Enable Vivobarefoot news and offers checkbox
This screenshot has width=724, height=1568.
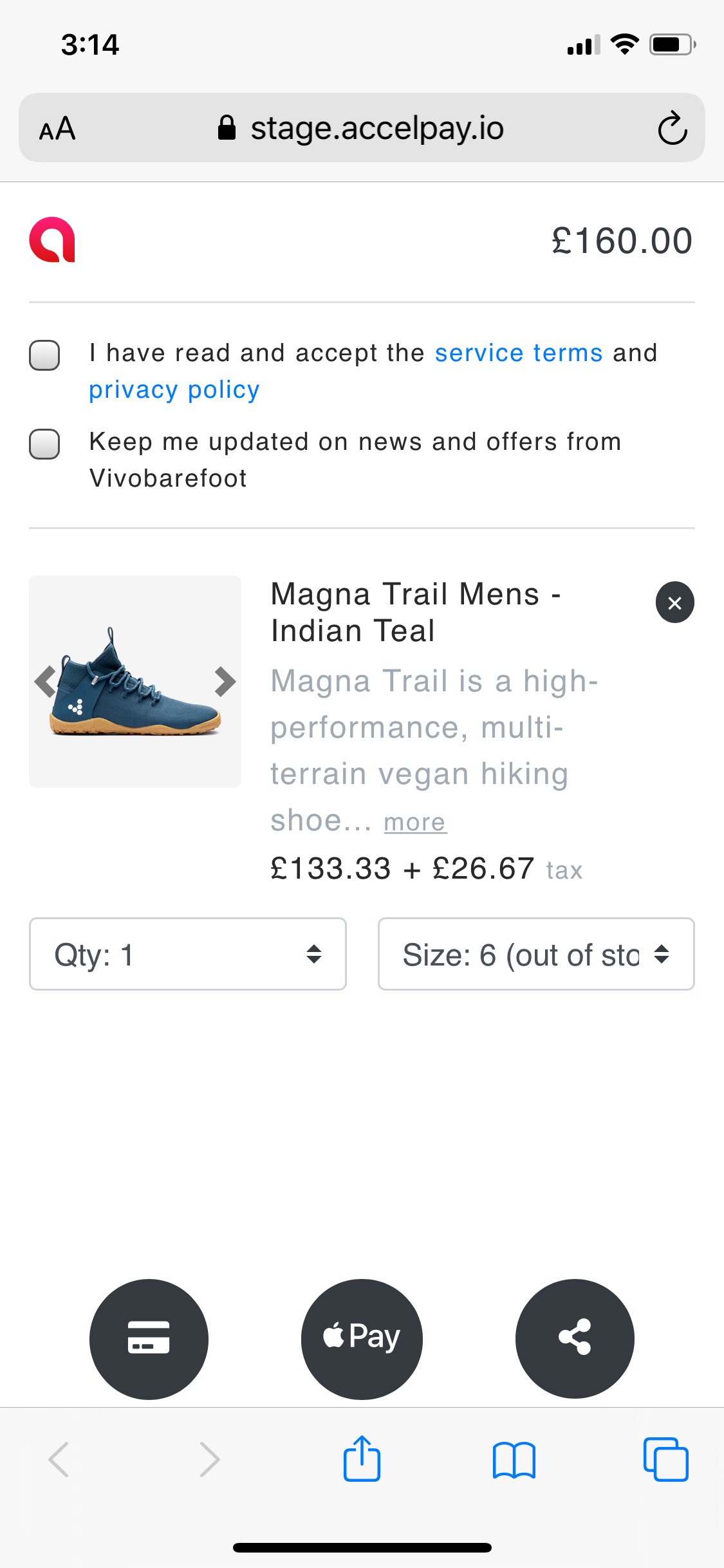pos(44,444)
